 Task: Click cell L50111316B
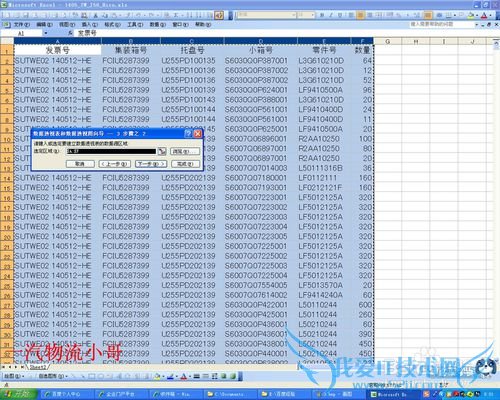click(324, 168)
